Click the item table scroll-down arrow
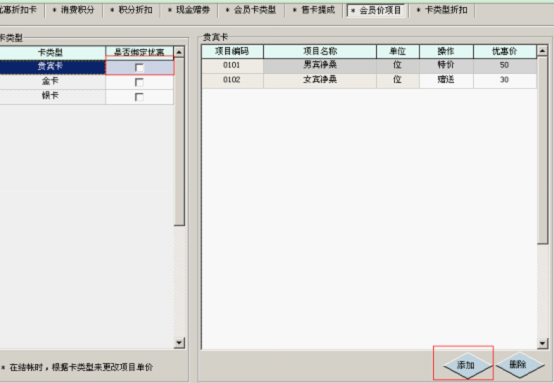This screenshot has width=554, height=383. coord(542,343)
